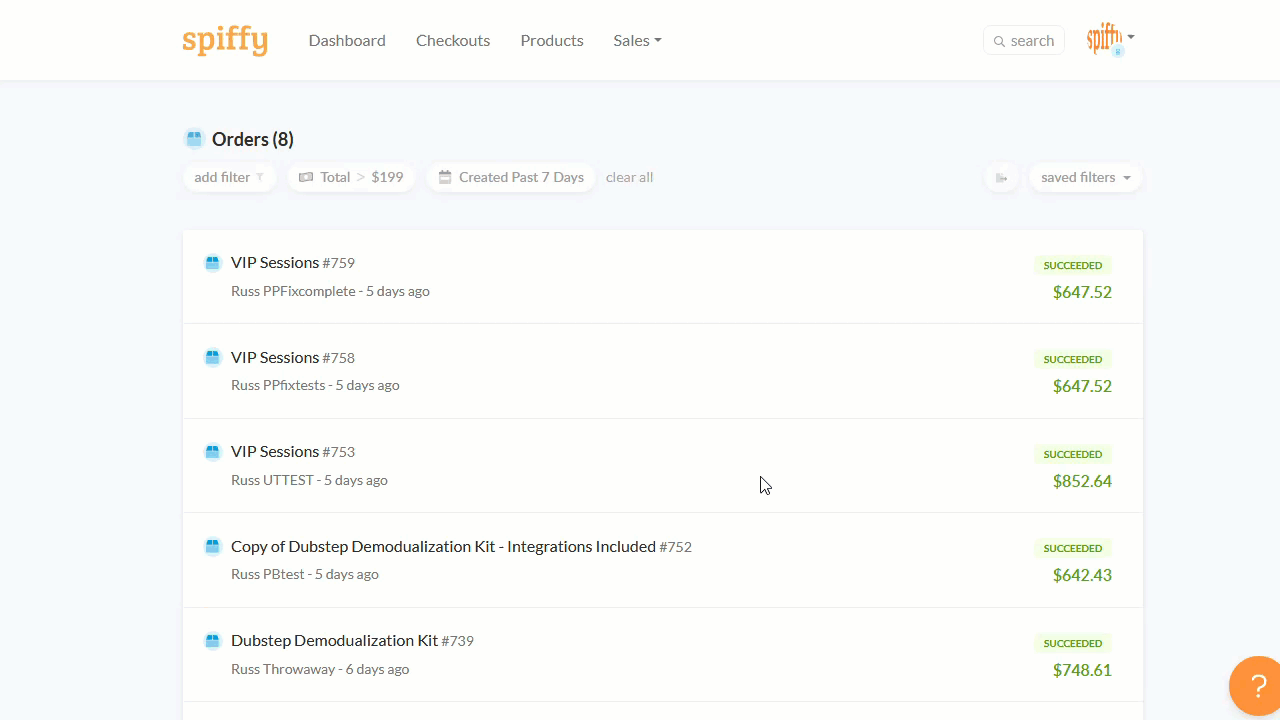Click customer Russ PBtest text

268,574
